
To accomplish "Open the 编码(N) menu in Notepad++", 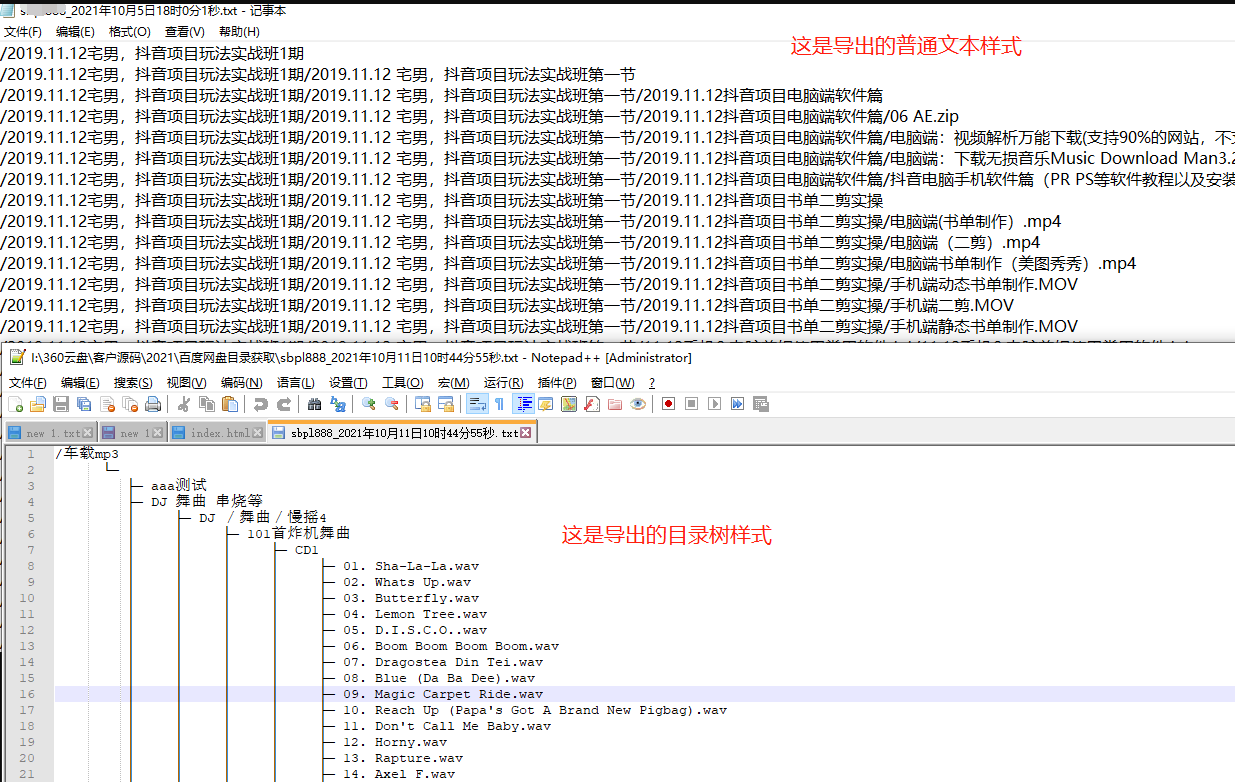I will coord(241,383).
